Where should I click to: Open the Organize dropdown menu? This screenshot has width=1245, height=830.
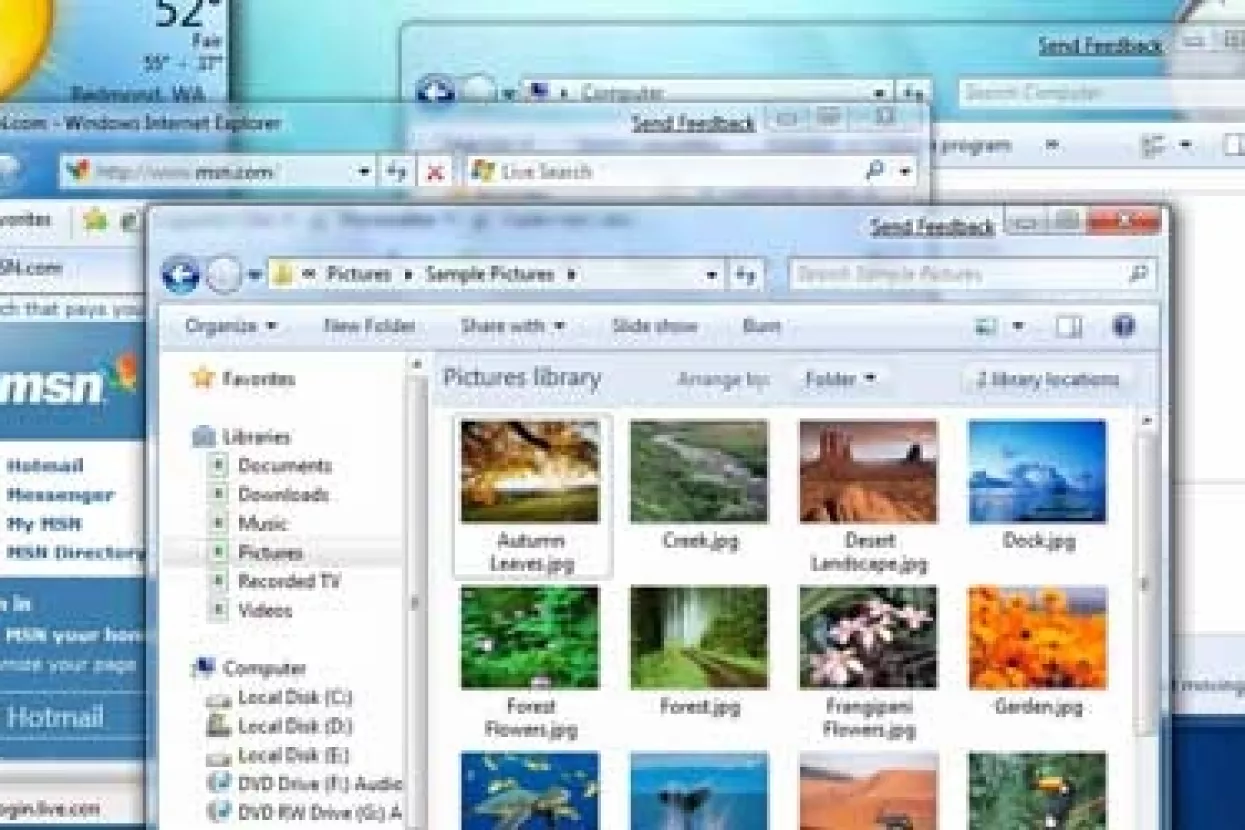pos(231,326)
